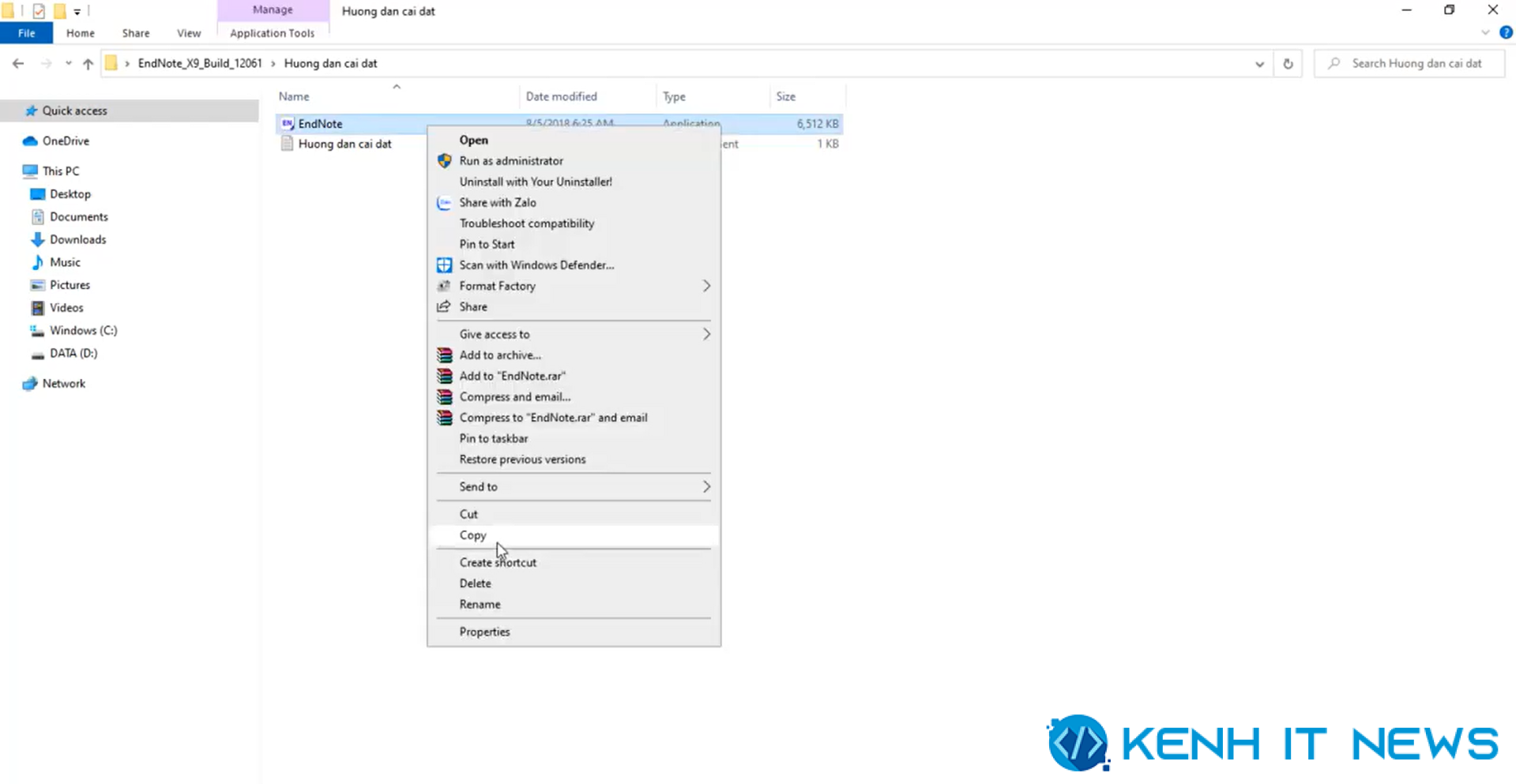
Task: Choose Troubleshoot compatibility
Action: point(527,223)
